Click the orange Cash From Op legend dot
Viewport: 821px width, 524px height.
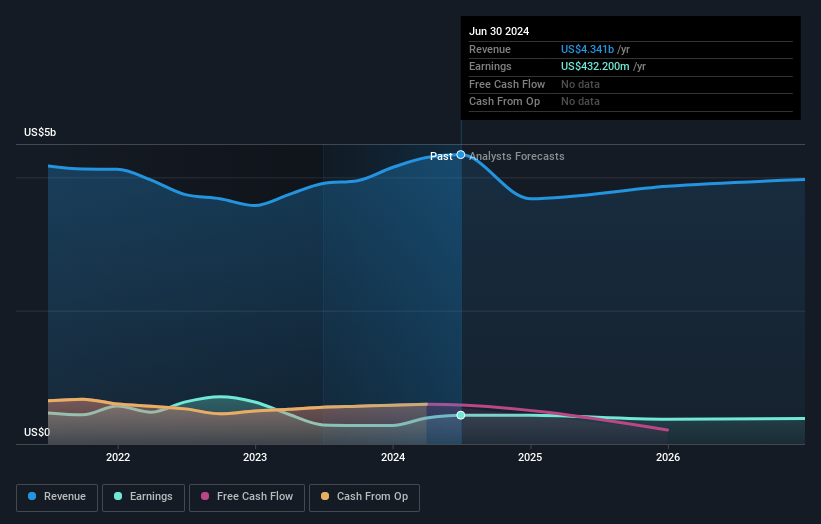pyautogui.click(x=325, y=496)
